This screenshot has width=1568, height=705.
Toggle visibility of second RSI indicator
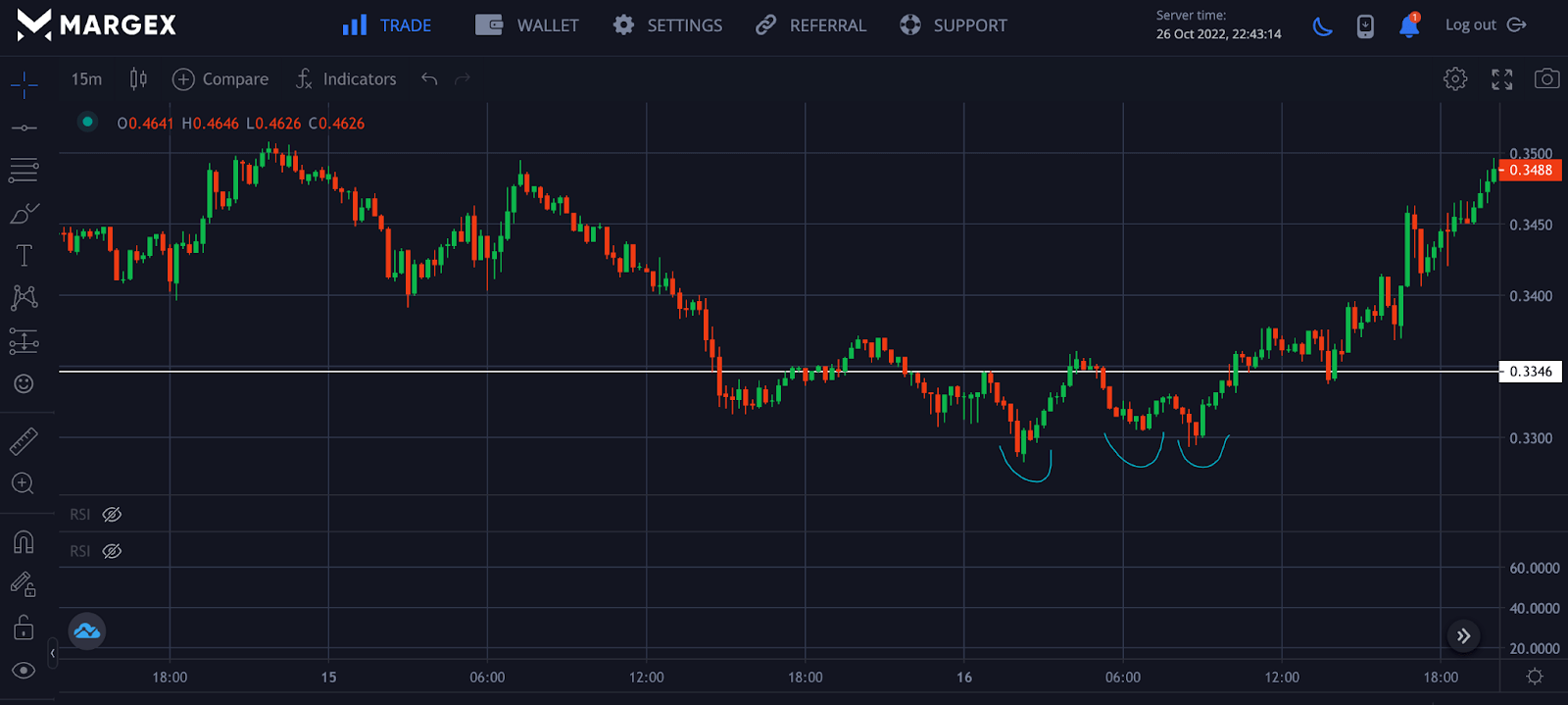112,551
